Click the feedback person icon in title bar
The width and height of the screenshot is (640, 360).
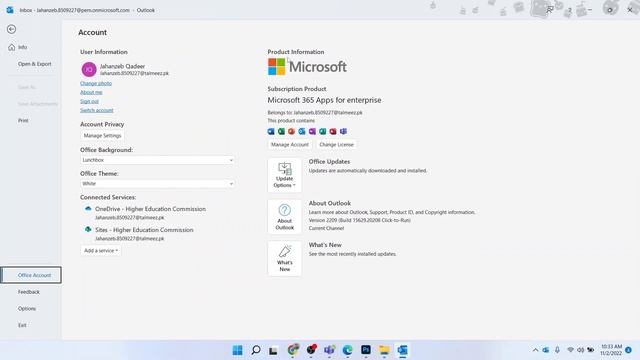point(550,10)
